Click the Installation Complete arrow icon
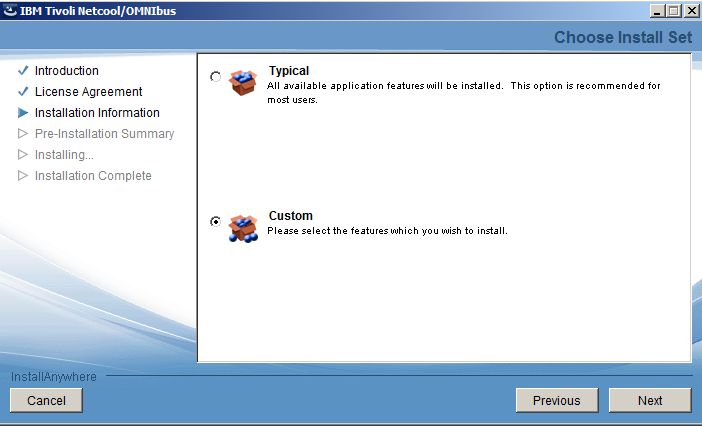The height and width of the screenshot is (426, 702). 23,175
